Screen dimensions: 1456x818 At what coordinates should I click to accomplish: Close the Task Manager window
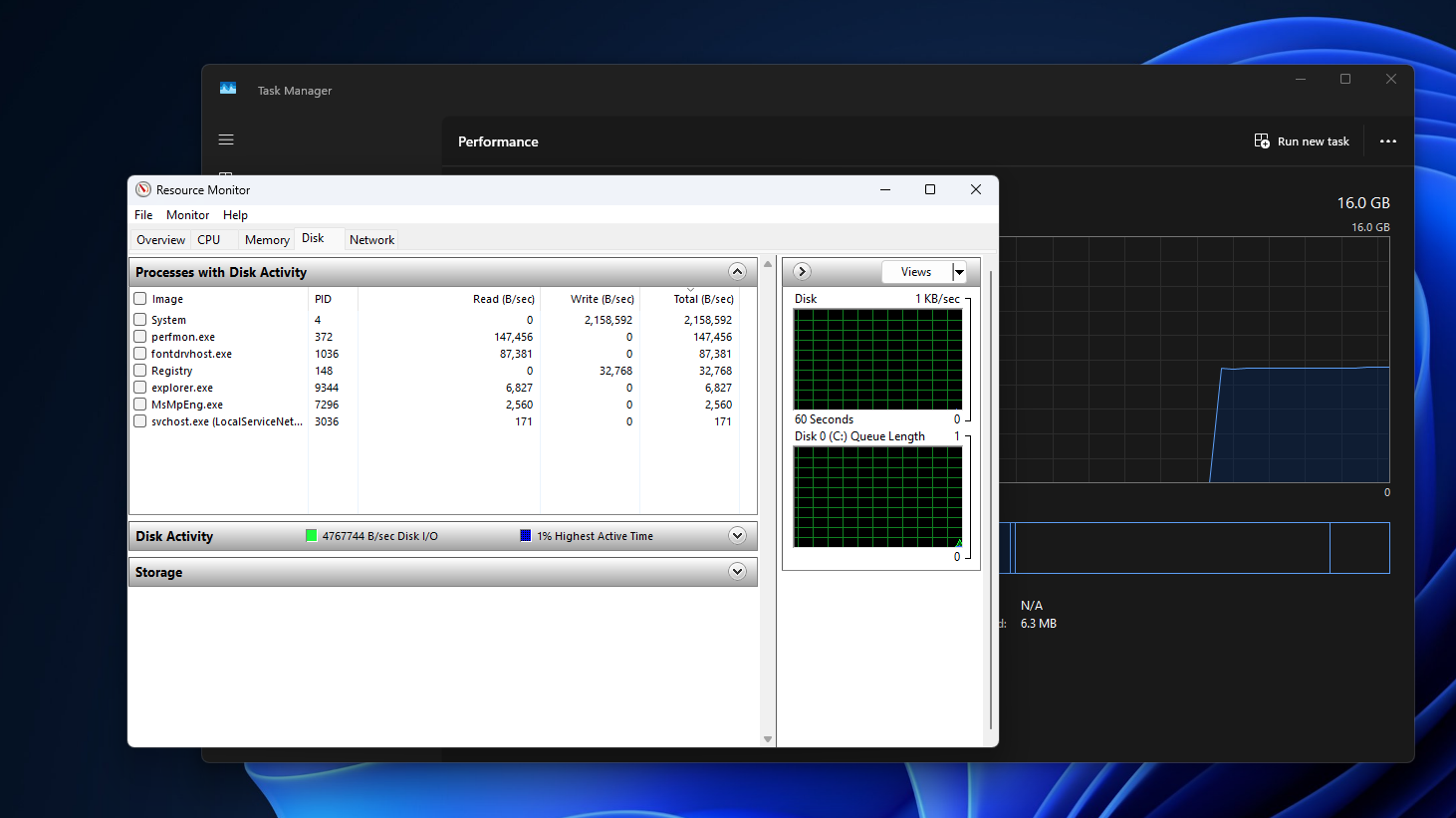coord(1391,79)
